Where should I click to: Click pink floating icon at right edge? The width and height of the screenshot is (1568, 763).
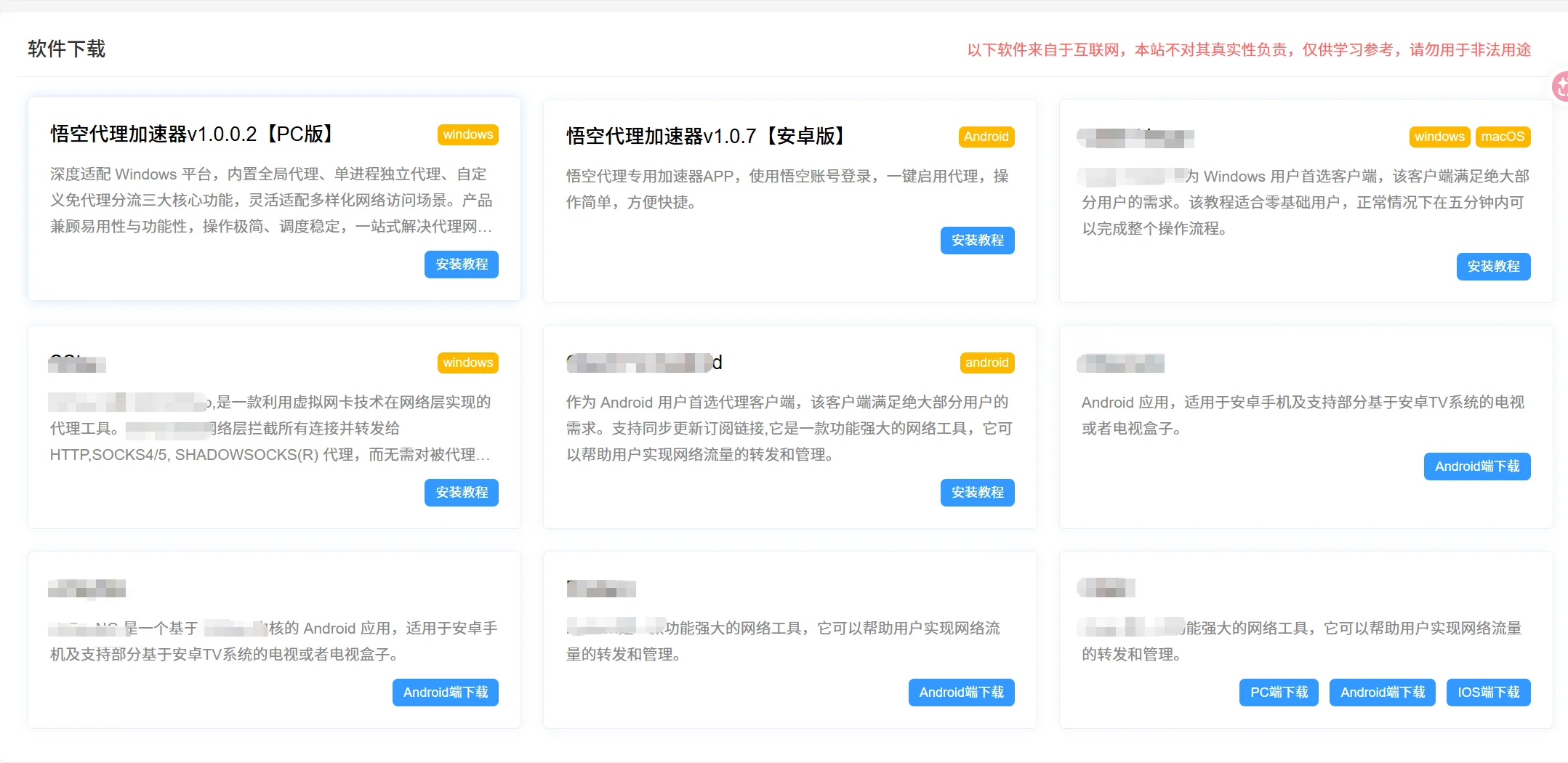[x=1560, y=86]
